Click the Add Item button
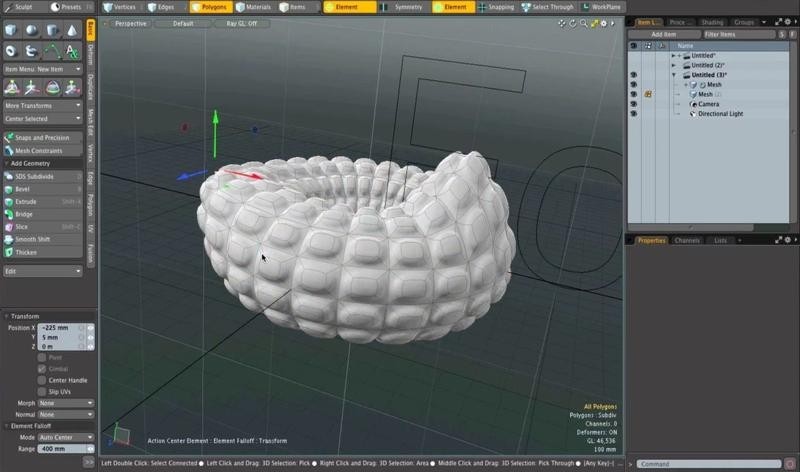The image size is (800, 472). [x=663, y=34]
